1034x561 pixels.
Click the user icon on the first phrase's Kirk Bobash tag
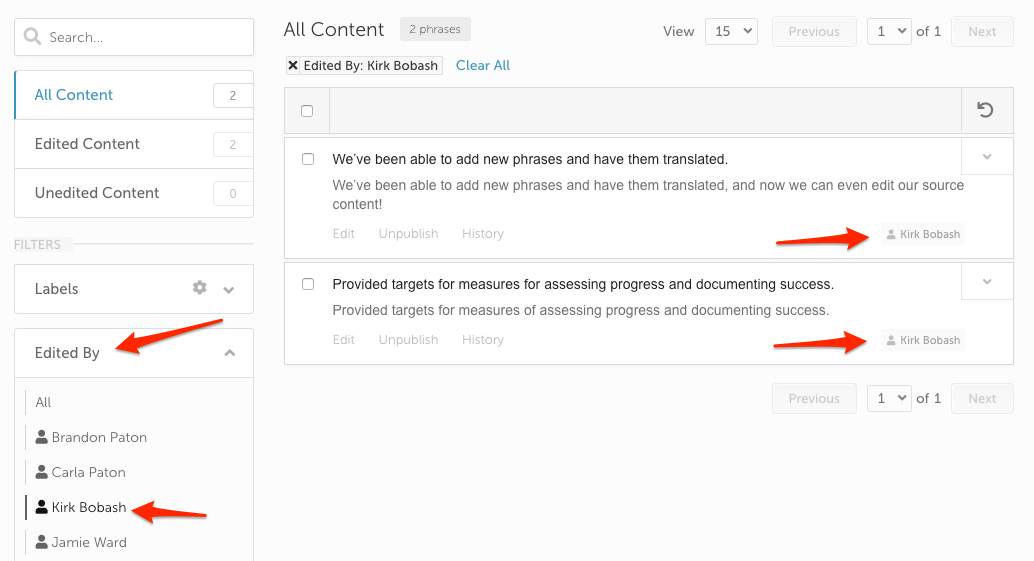point(891,234)
